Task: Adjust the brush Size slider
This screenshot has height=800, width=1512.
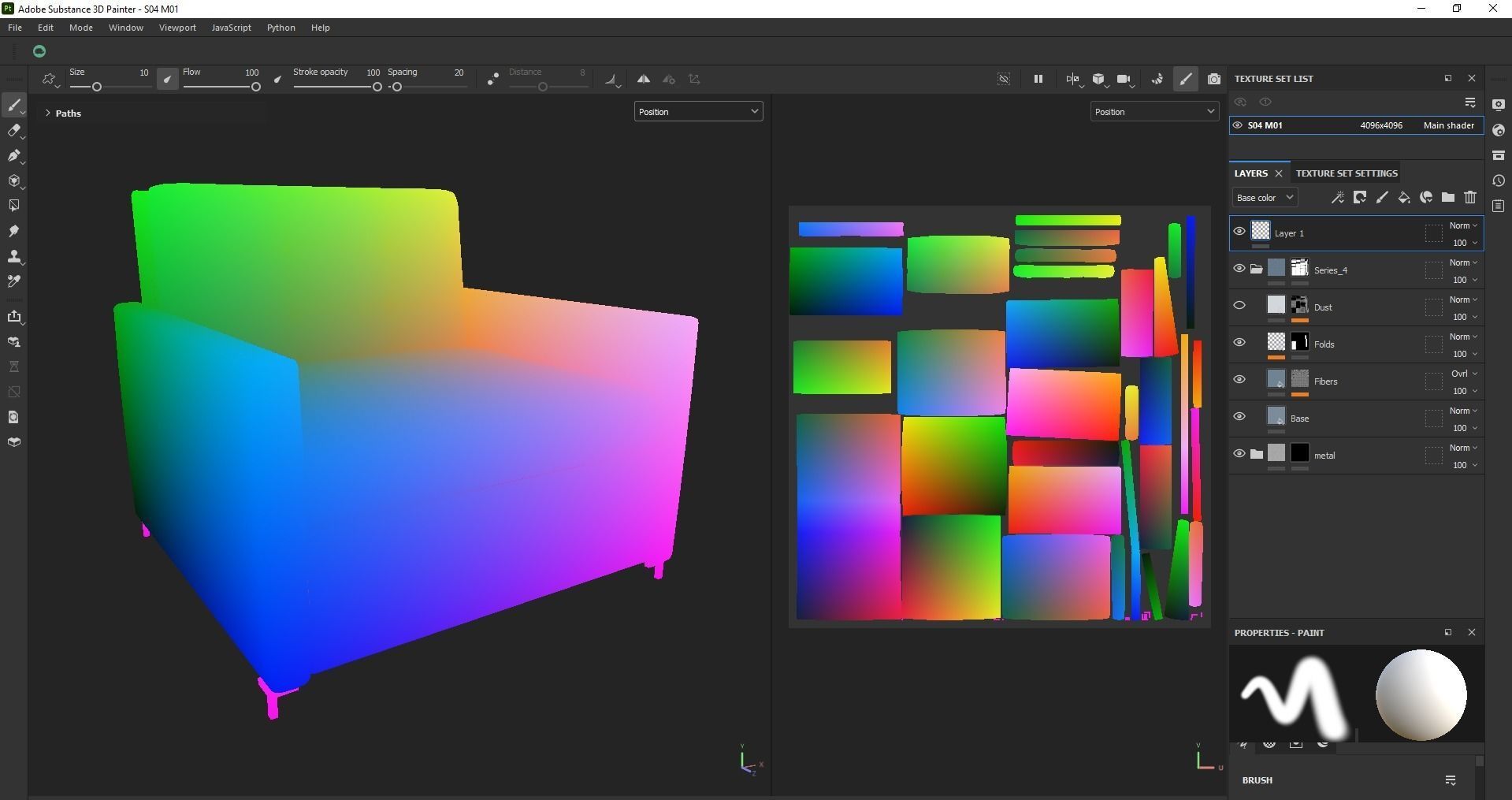Action: click(110, 87)
